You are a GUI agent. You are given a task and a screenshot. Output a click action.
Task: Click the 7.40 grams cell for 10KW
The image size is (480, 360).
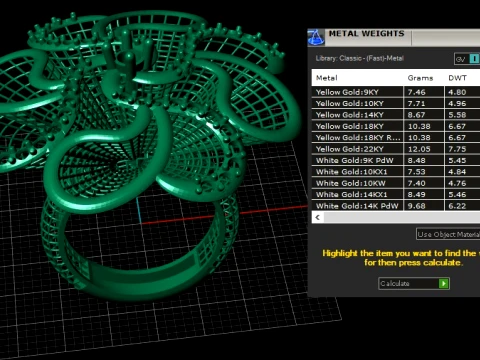(x=423, y=183)
